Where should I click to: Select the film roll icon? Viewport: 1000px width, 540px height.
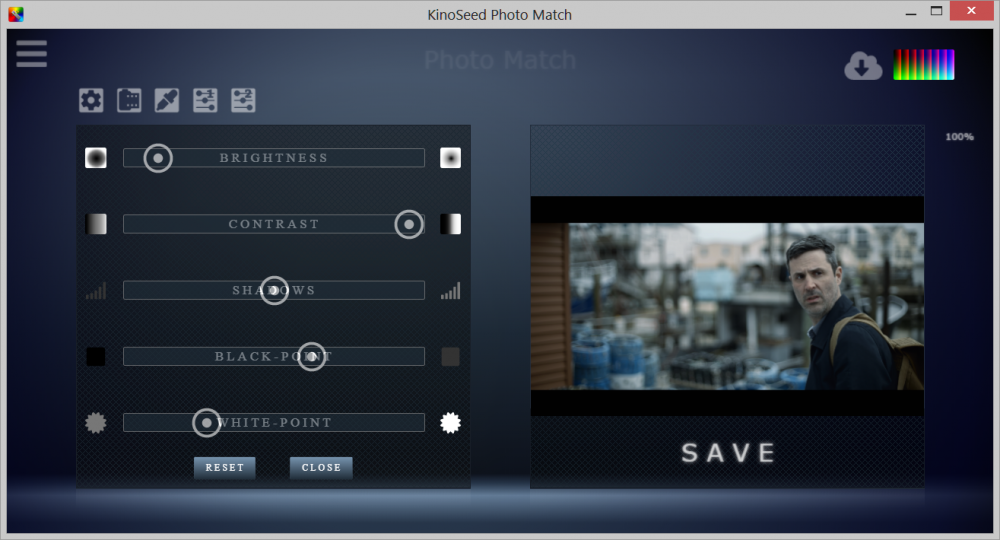pyautogui.click(x=129, y=100)
